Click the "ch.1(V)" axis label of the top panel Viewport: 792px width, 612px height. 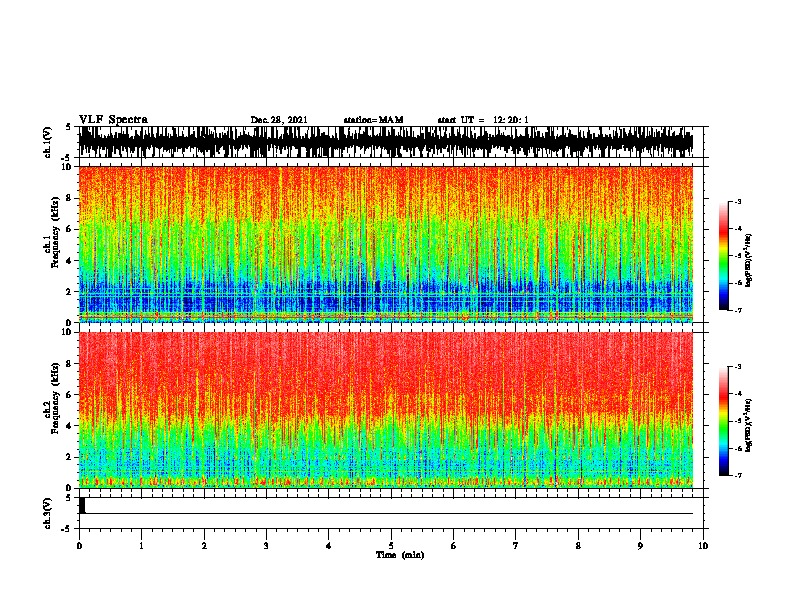coord(48,142)
